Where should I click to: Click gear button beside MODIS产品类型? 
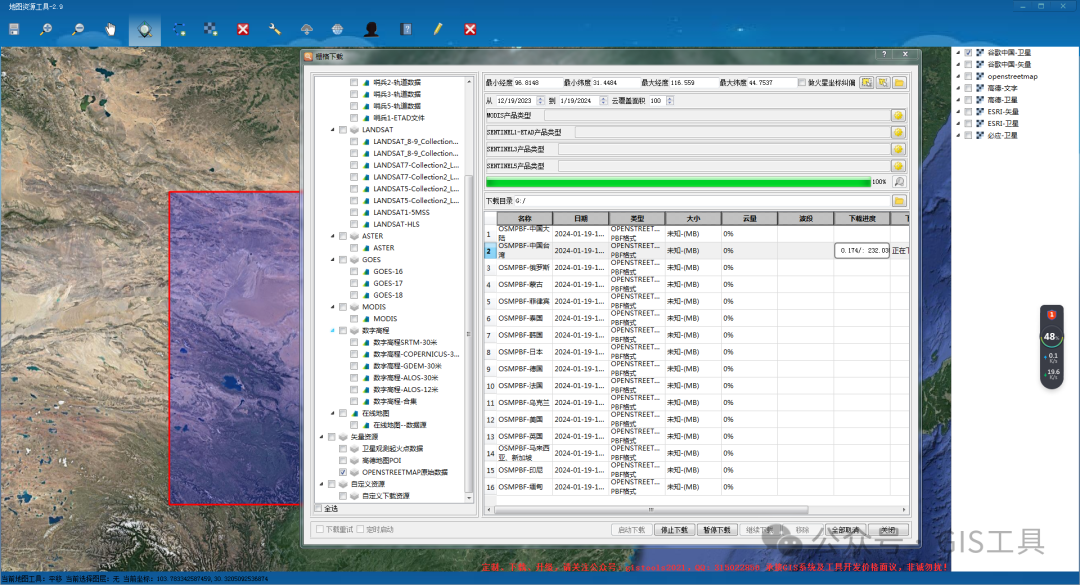[898, 116]
